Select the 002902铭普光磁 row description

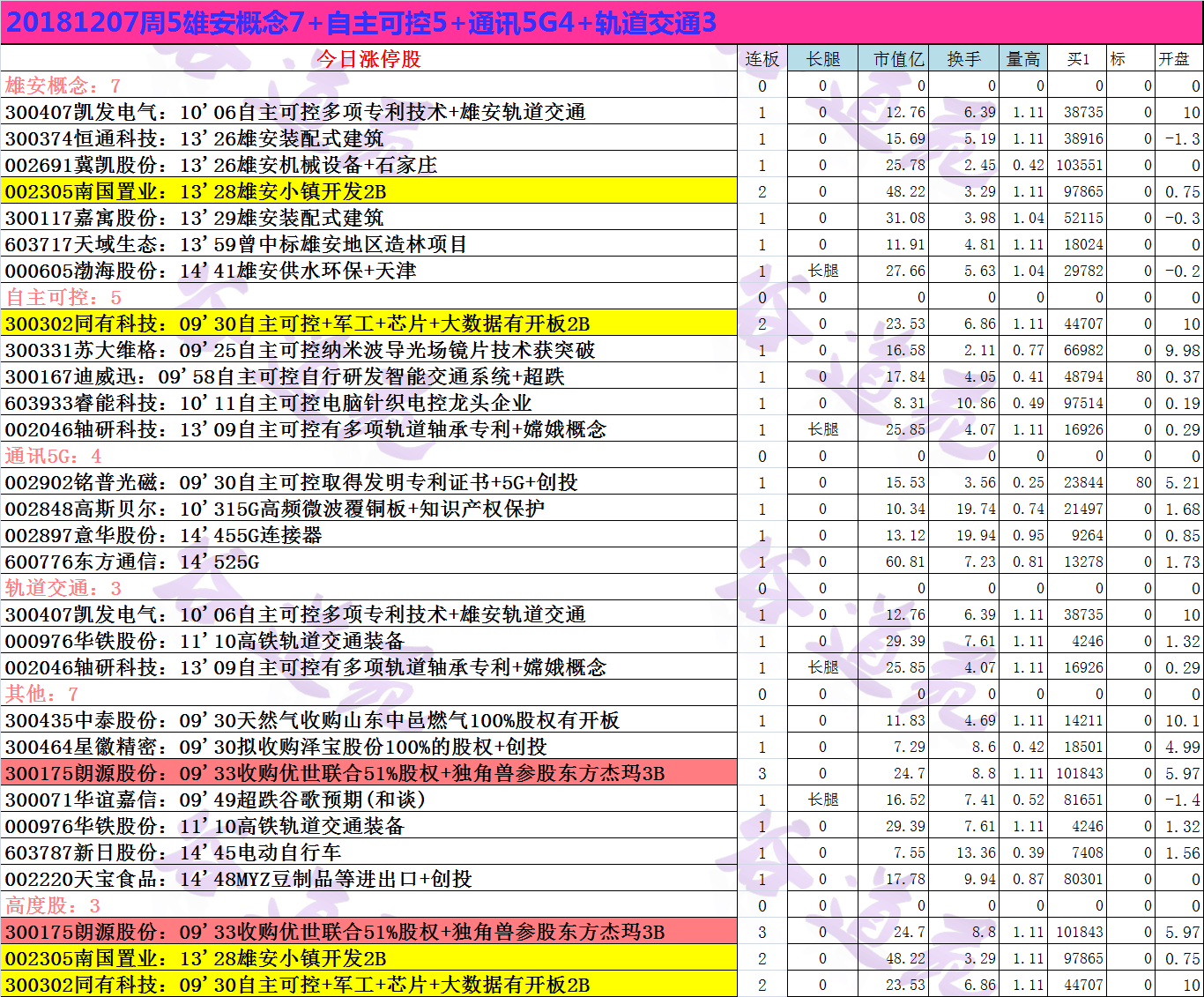[291, 482]
